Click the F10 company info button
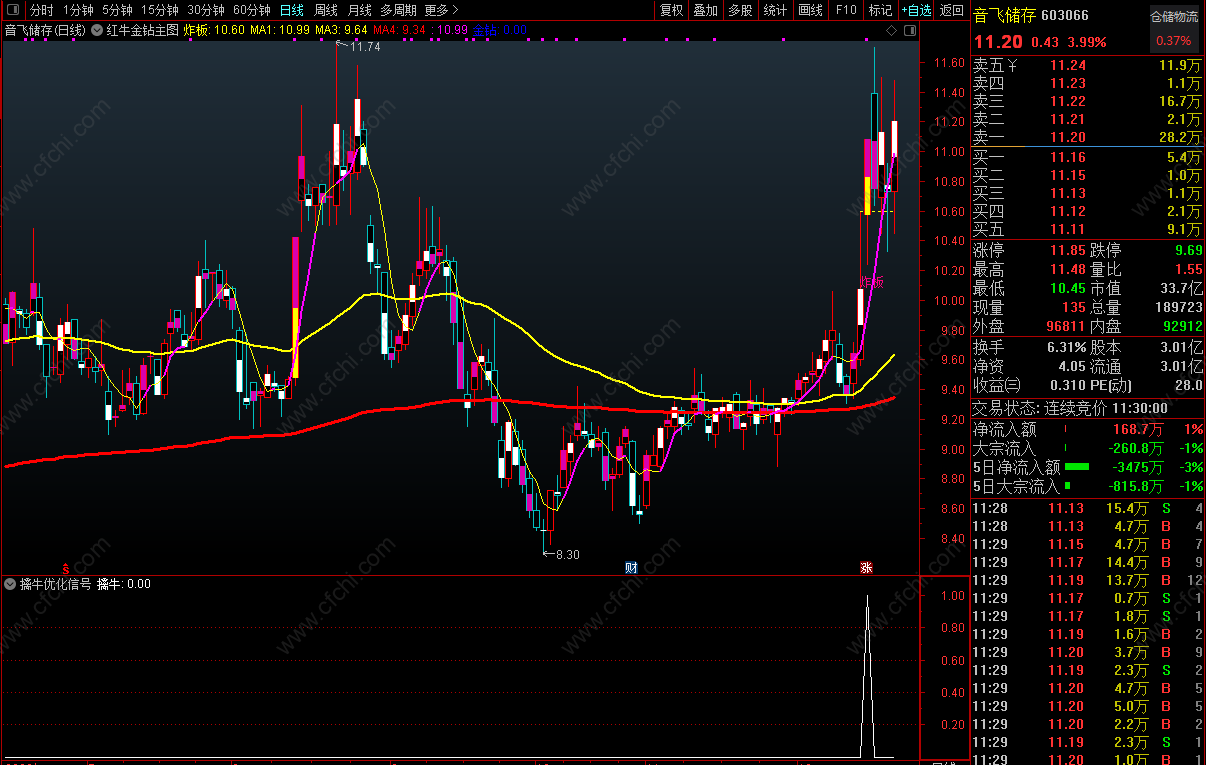The image size is (1206, 765). (846, 10)
